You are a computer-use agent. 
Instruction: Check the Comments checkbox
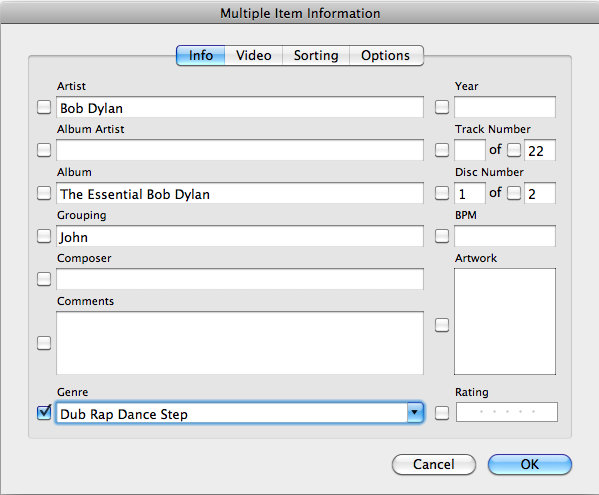(44, 343)
